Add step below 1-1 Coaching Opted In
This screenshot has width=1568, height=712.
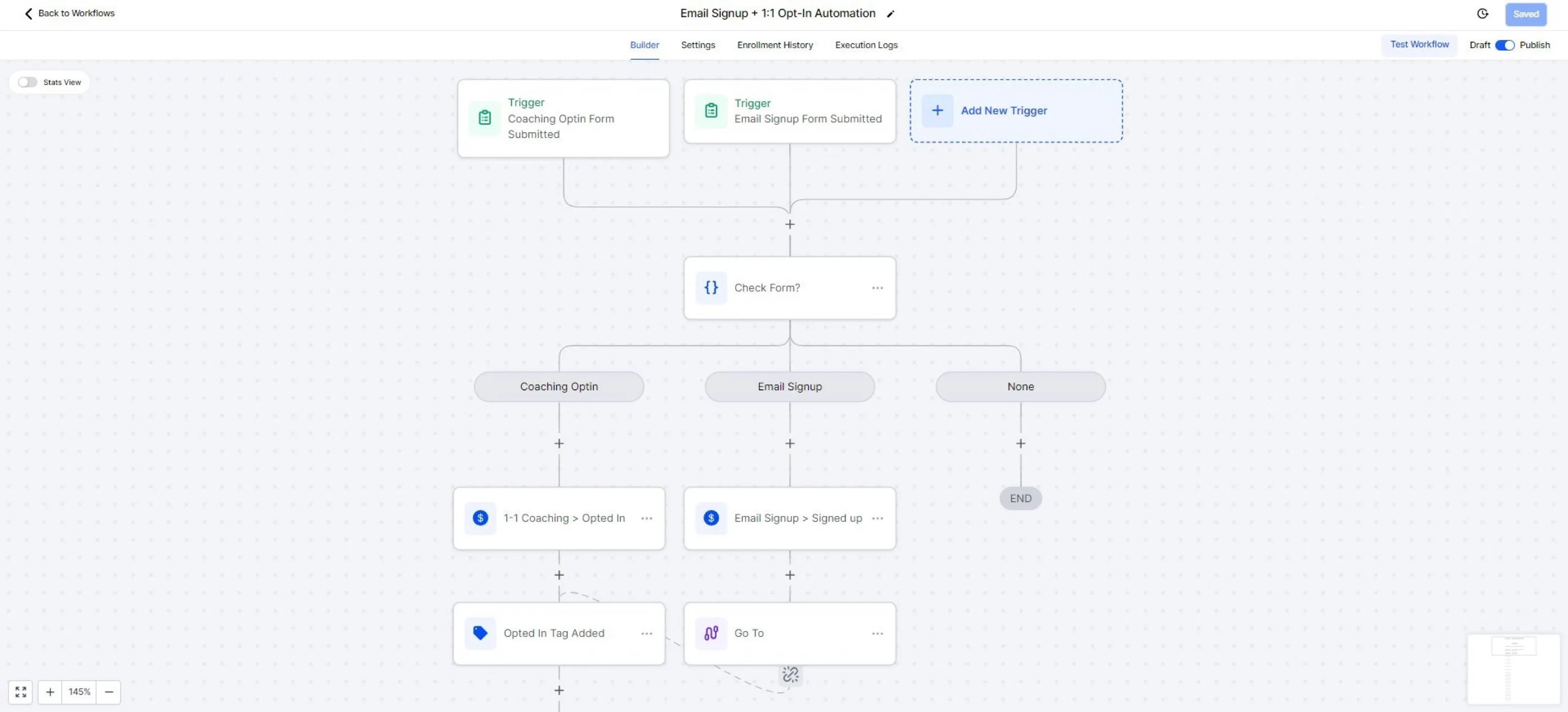point(559,575)
